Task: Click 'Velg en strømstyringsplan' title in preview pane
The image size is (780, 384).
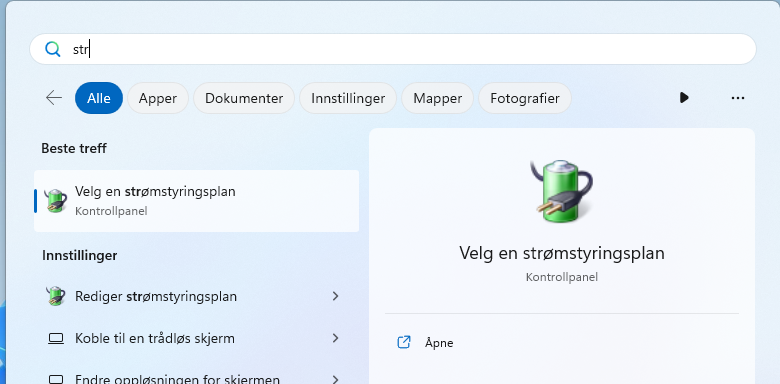Action: [562, 253]
